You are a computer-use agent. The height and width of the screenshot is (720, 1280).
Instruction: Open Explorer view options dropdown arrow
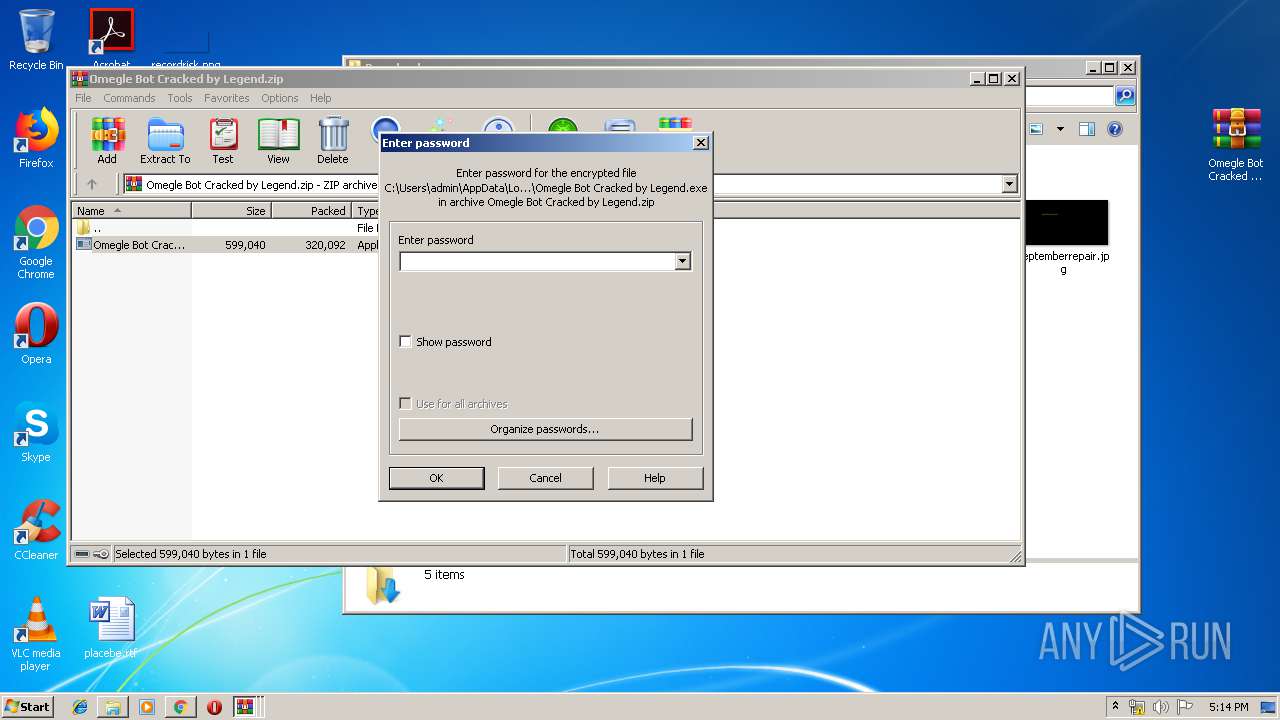click(x=1060, y=129)
